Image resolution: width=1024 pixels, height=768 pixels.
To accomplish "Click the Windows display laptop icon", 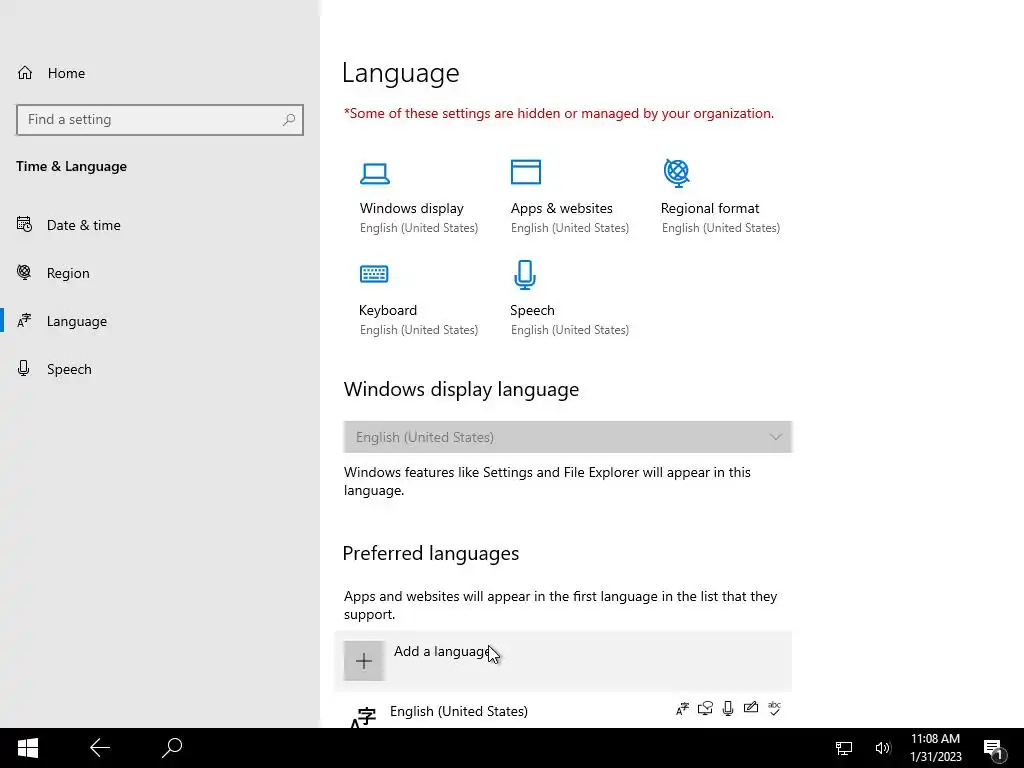I will (375, 174).
